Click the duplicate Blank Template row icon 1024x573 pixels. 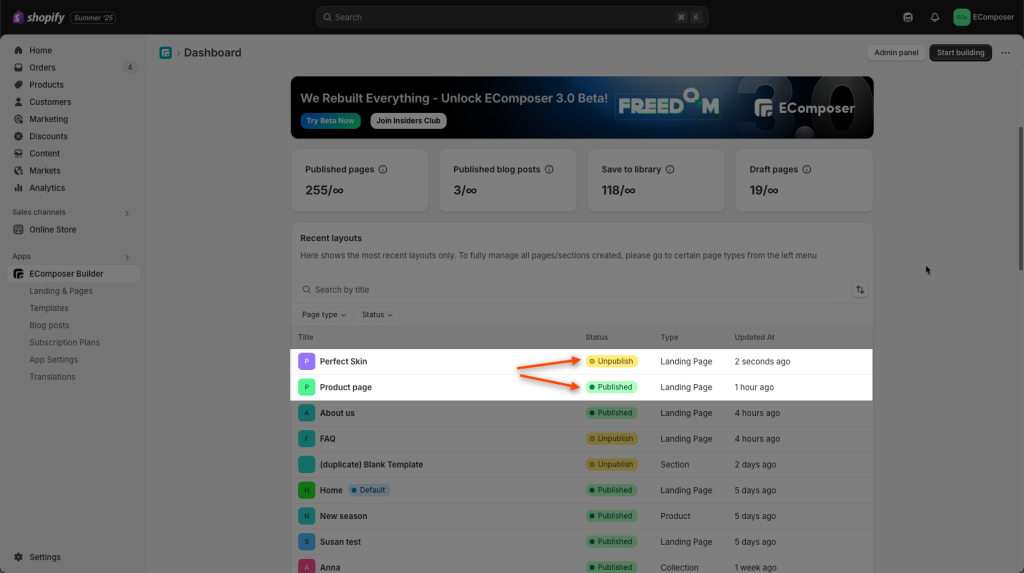pyautogui.click(x=306, y=465)
